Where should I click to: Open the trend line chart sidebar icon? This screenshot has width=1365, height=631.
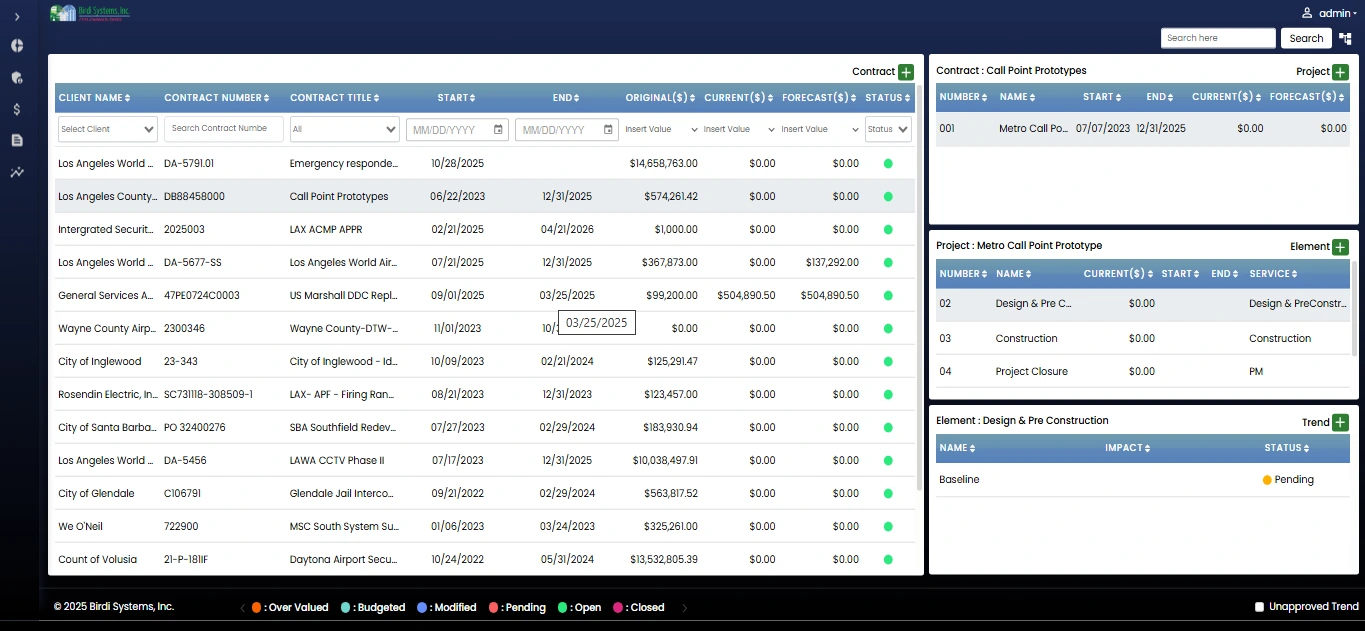pyautogui.click(x=17, y=172)
